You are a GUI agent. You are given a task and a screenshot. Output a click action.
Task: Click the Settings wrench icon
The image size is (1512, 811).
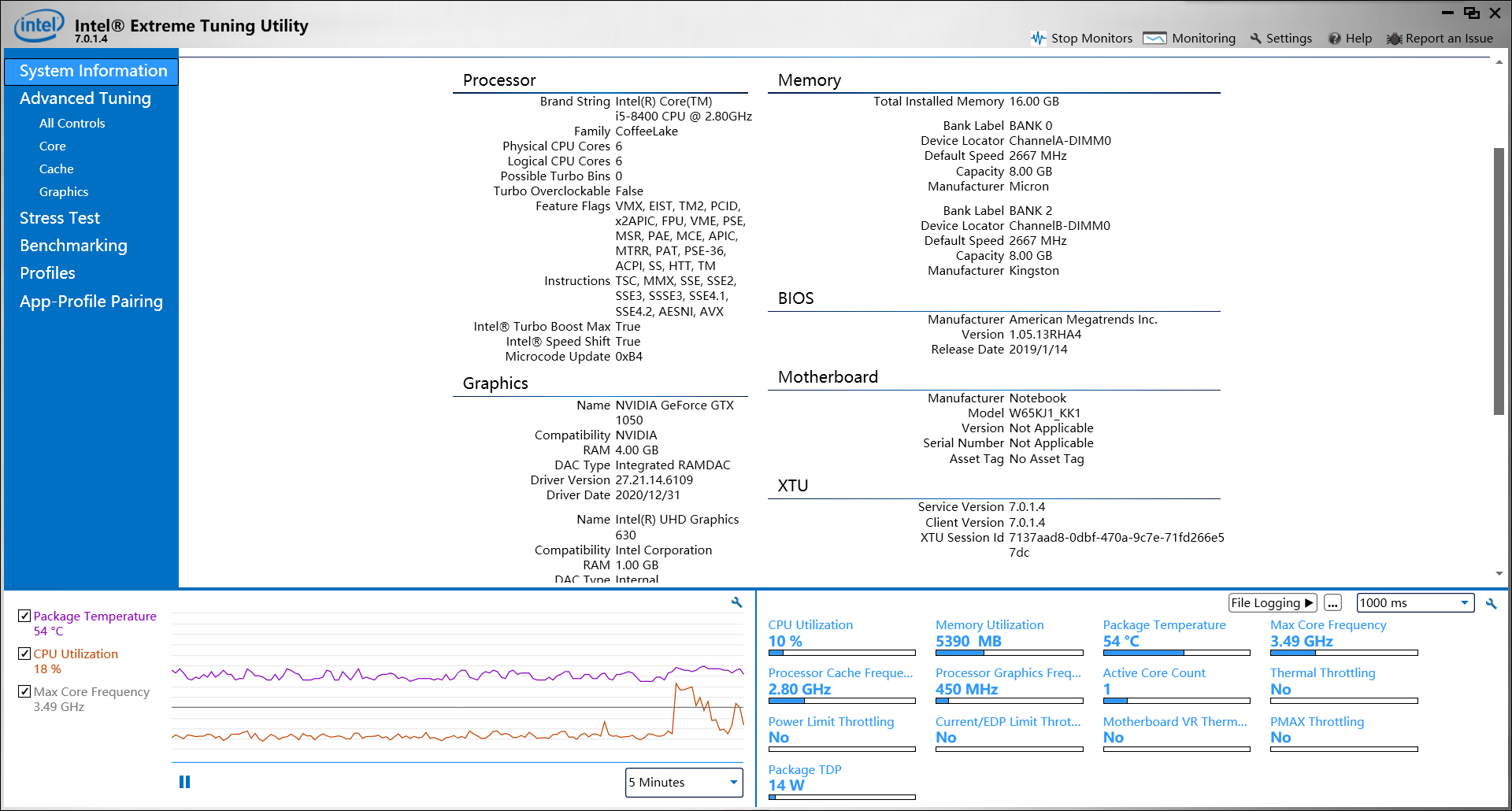(x=1256, y=38)
